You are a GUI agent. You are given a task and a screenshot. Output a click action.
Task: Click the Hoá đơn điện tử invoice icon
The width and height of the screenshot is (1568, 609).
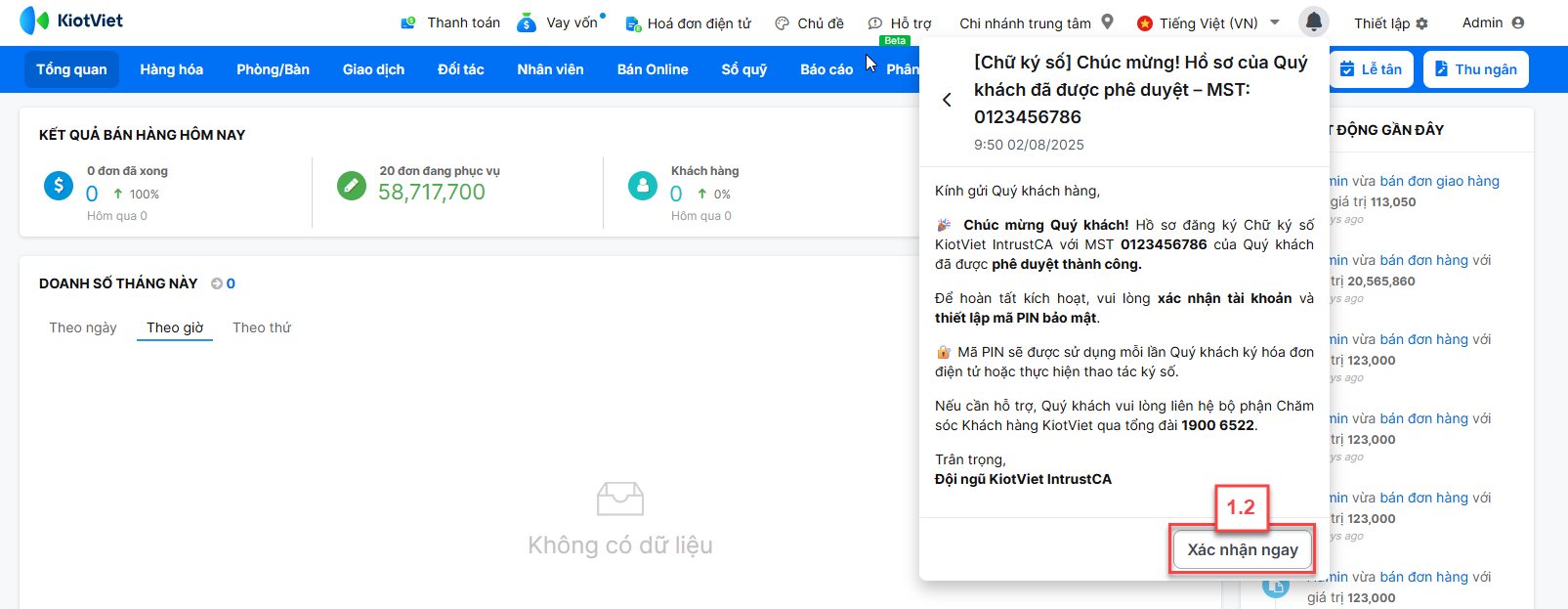[633, 23]
